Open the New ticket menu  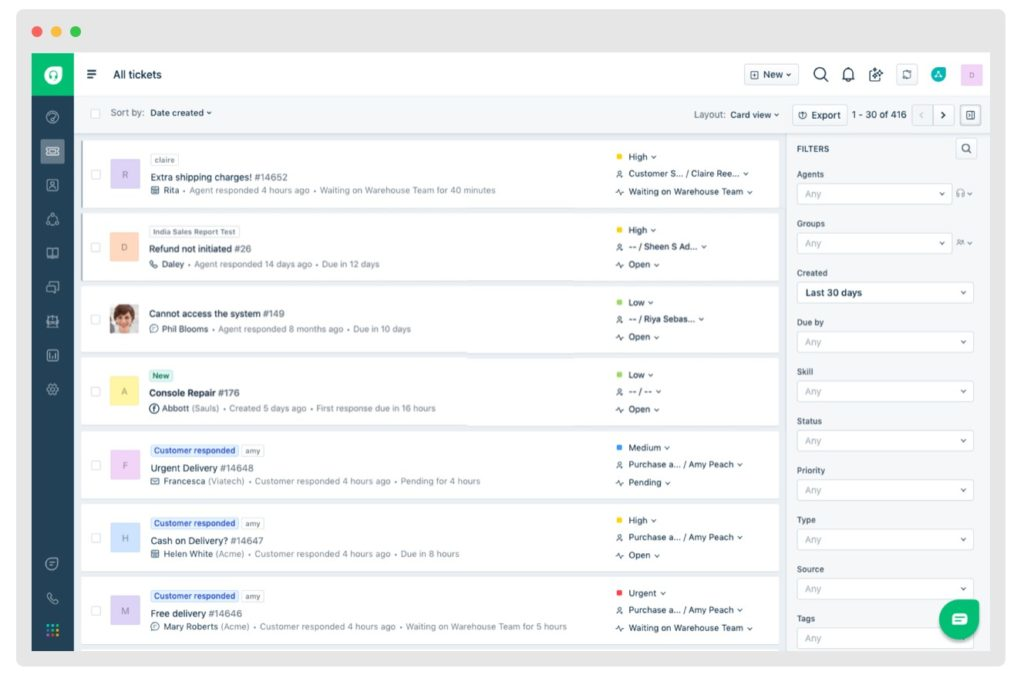pos(770,74)
